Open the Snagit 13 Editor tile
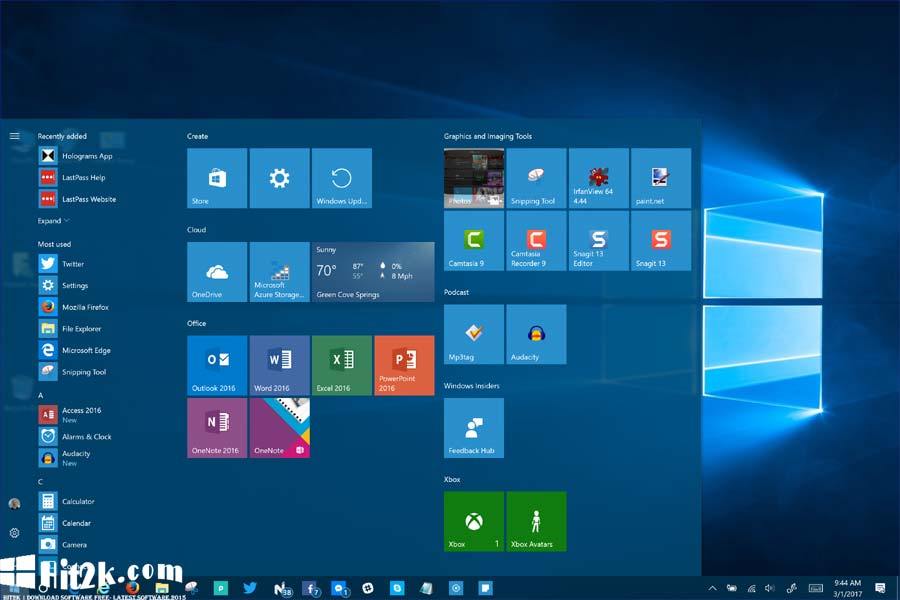The height and width of the screenshot is (600, 900). pyautogui.click(x=599, y=241)
